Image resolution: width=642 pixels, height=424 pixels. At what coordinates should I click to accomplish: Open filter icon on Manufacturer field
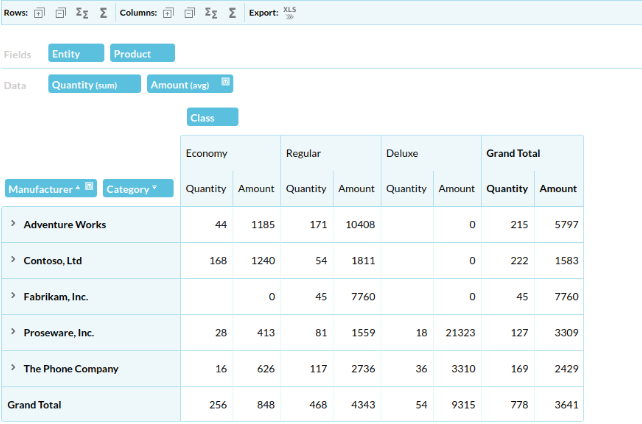[x=89, y=186]
